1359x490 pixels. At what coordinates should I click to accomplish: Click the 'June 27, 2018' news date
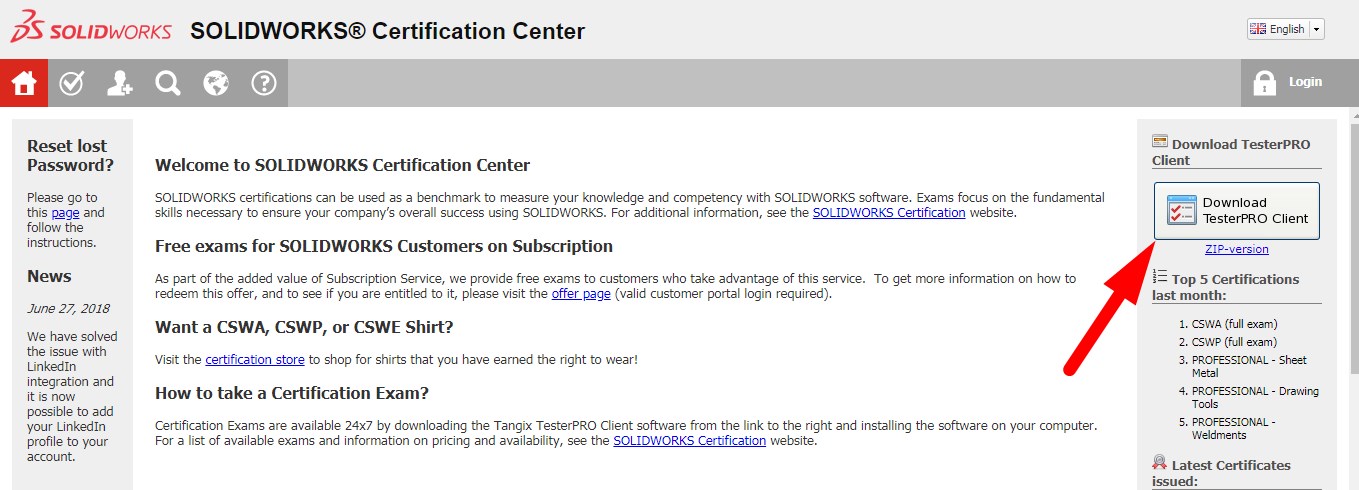[x=68, y=309]
